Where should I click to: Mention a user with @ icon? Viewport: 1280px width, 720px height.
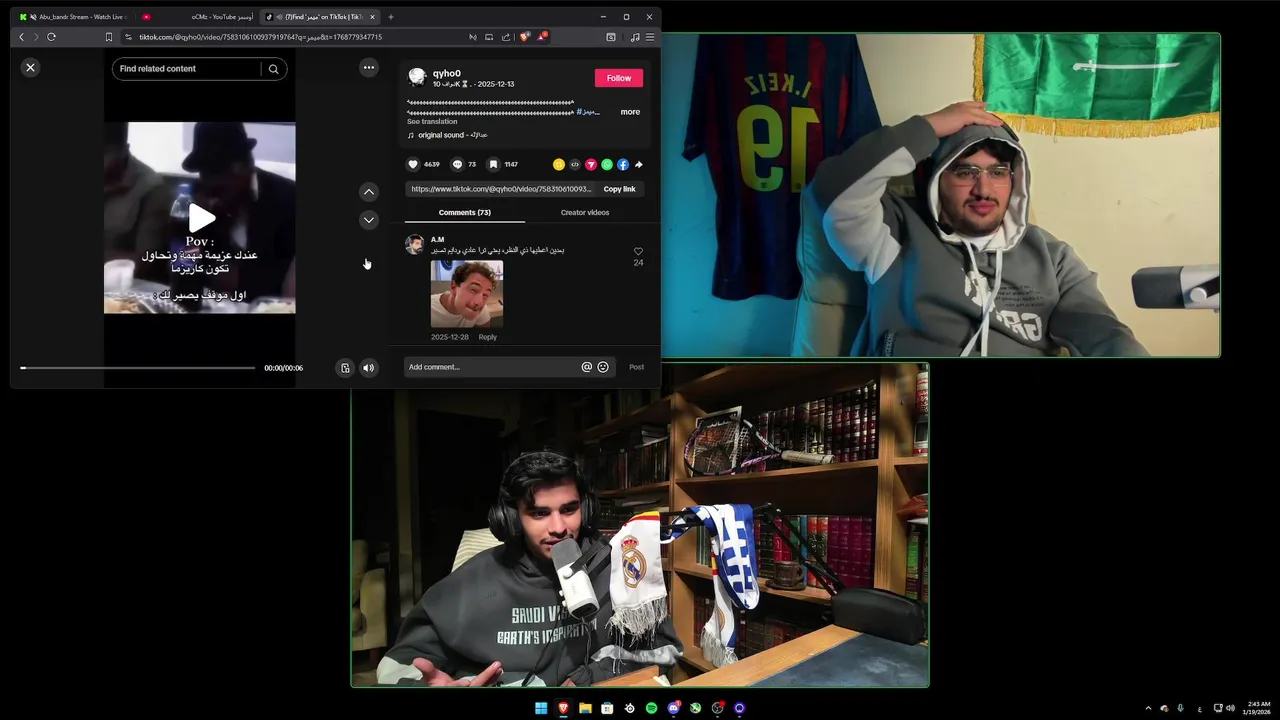point(587,367)
